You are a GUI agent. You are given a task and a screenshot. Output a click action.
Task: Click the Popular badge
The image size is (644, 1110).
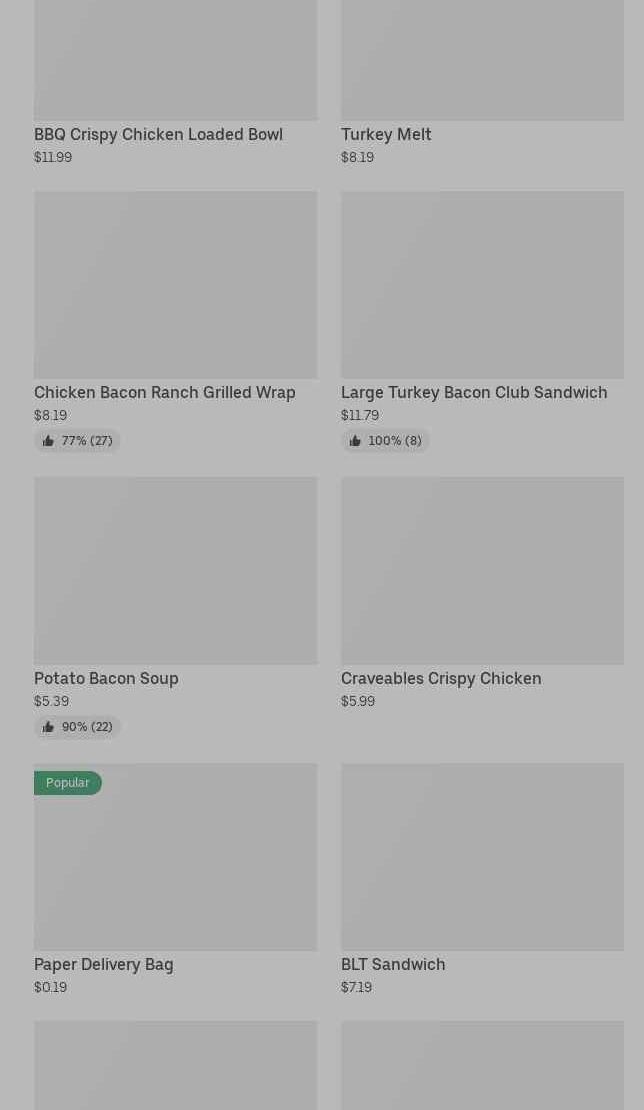pyautogui.click(x=68, y=783)
